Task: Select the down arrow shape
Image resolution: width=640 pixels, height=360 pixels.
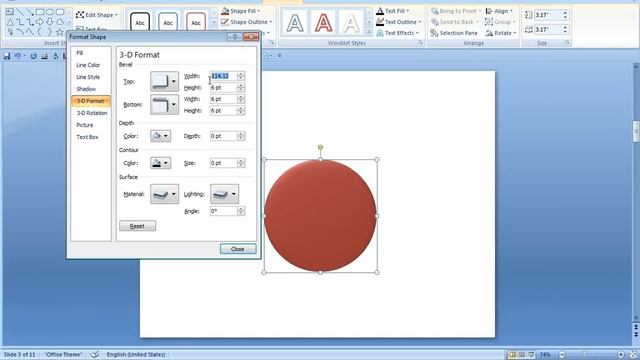Action: click(x=50, y=22)
